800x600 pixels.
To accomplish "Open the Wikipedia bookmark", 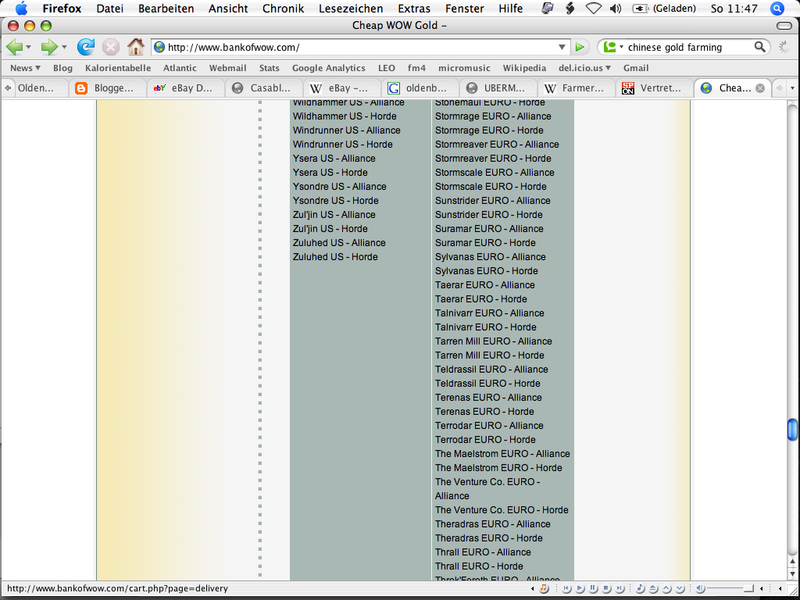I will [524, 68].
